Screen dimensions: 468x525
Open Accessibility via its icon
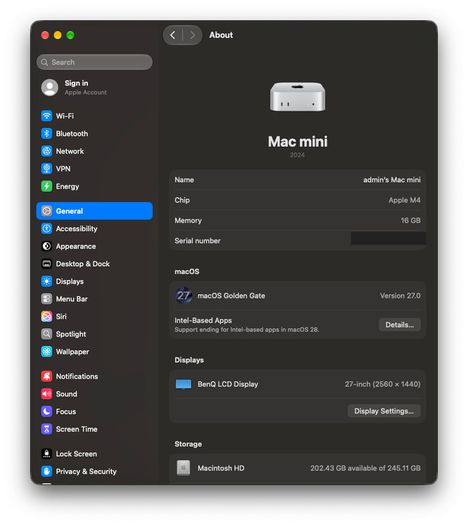tap(47, 229)
